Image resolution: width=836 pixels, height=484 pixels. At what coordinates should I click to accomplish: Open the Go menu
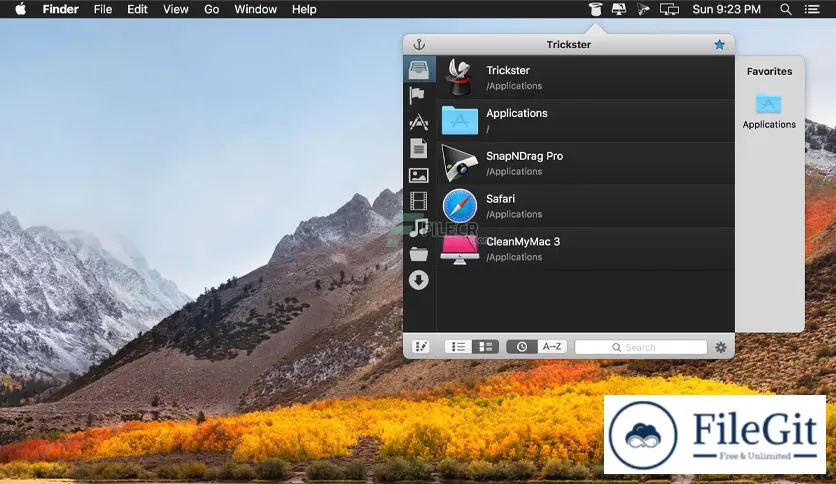click(x=212, y=9)
